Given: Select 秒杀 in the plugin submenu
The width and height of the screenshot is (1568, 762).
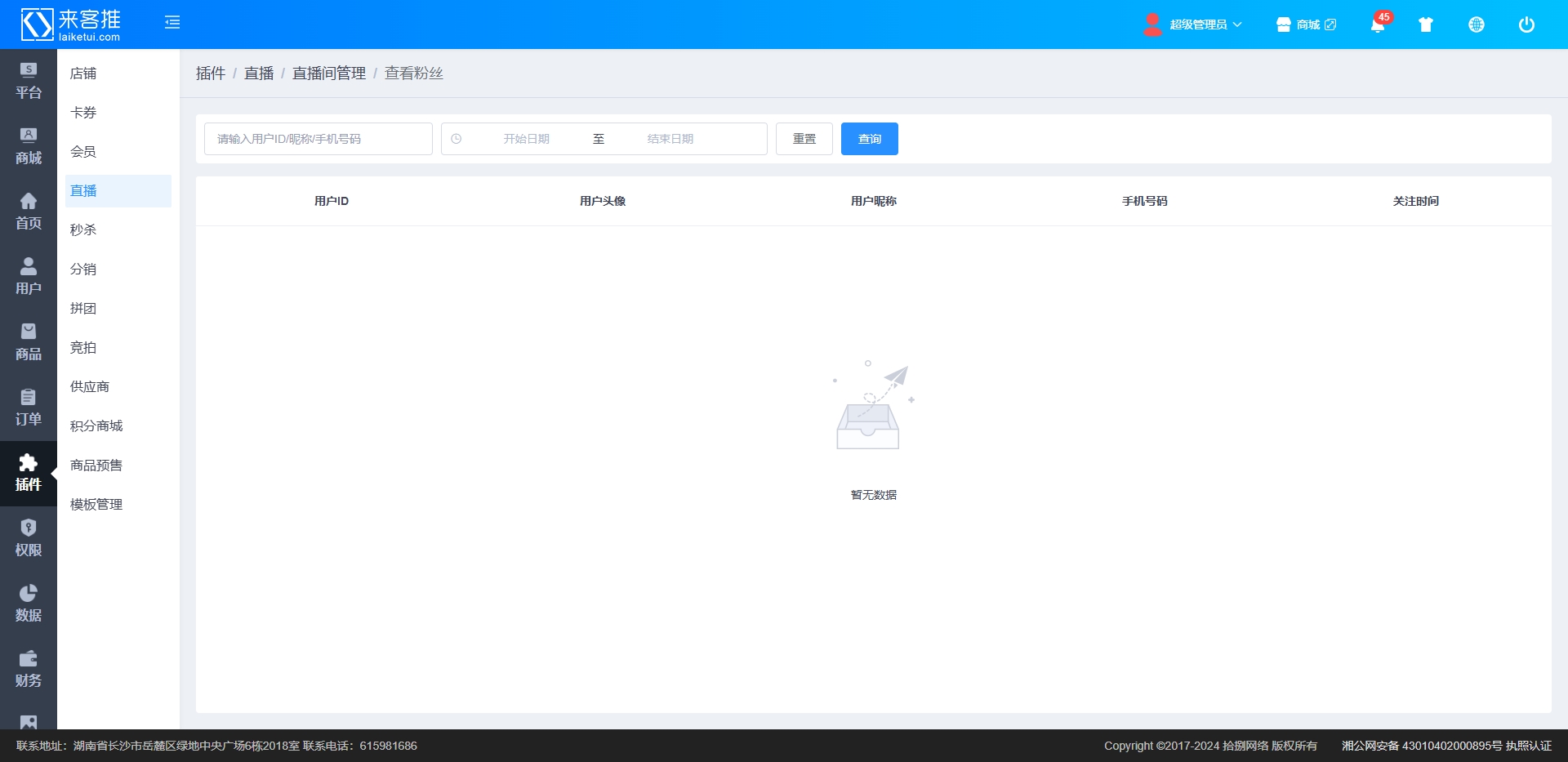Looking at the screenshot, I should click(x=83, y=230).
